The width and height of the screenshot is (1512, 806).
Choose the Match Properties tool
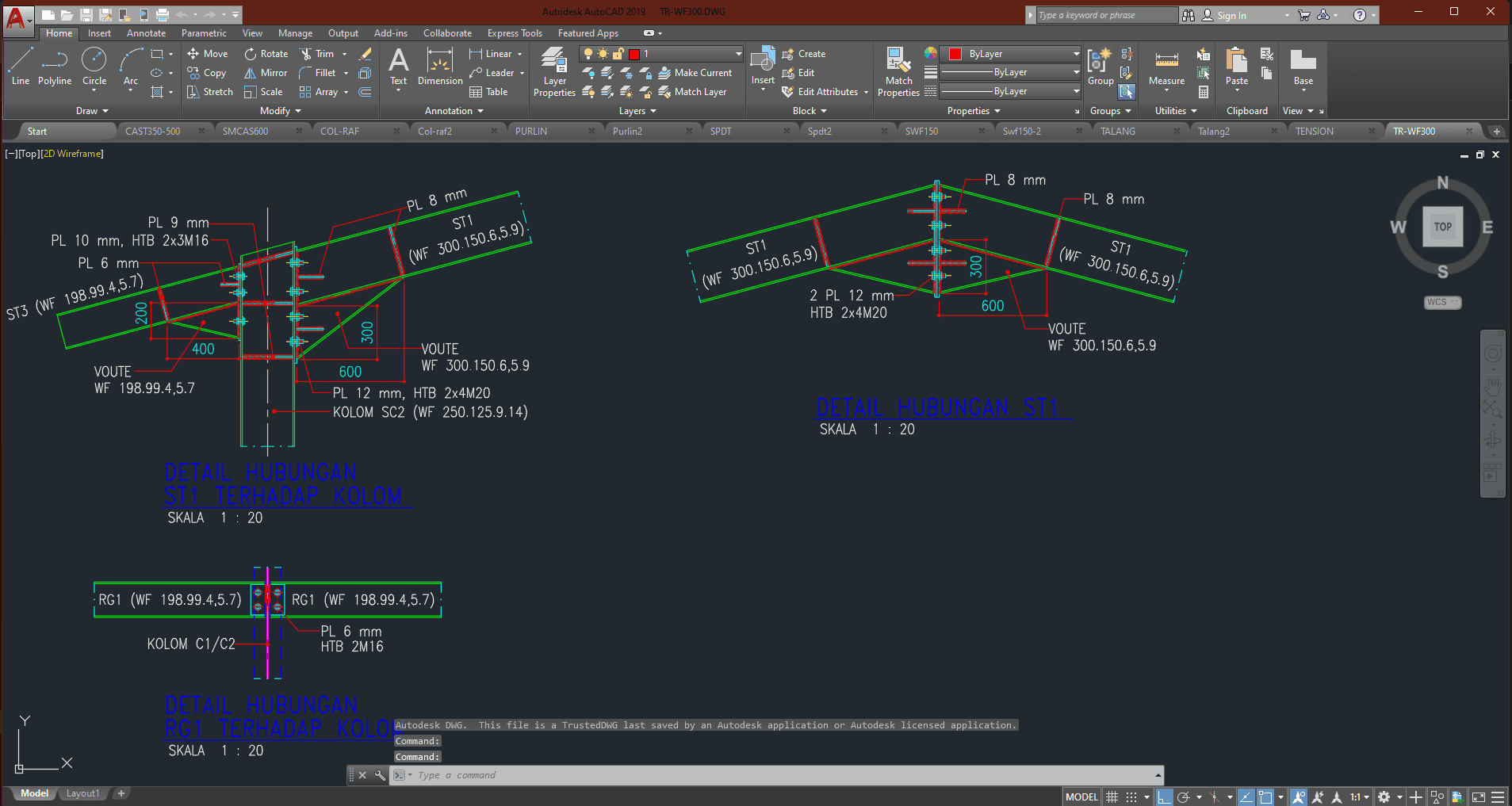(898, 71)
